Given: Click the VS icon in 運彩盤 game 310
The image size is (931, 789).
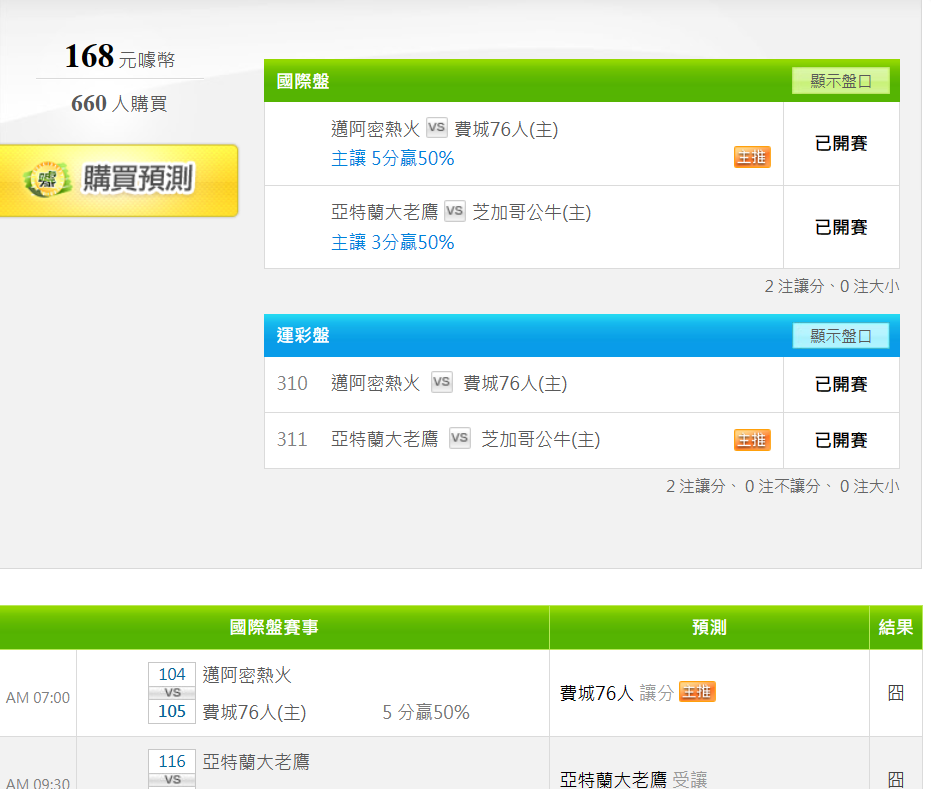Looking at the screenshot, I should click(x=441, y=383).
